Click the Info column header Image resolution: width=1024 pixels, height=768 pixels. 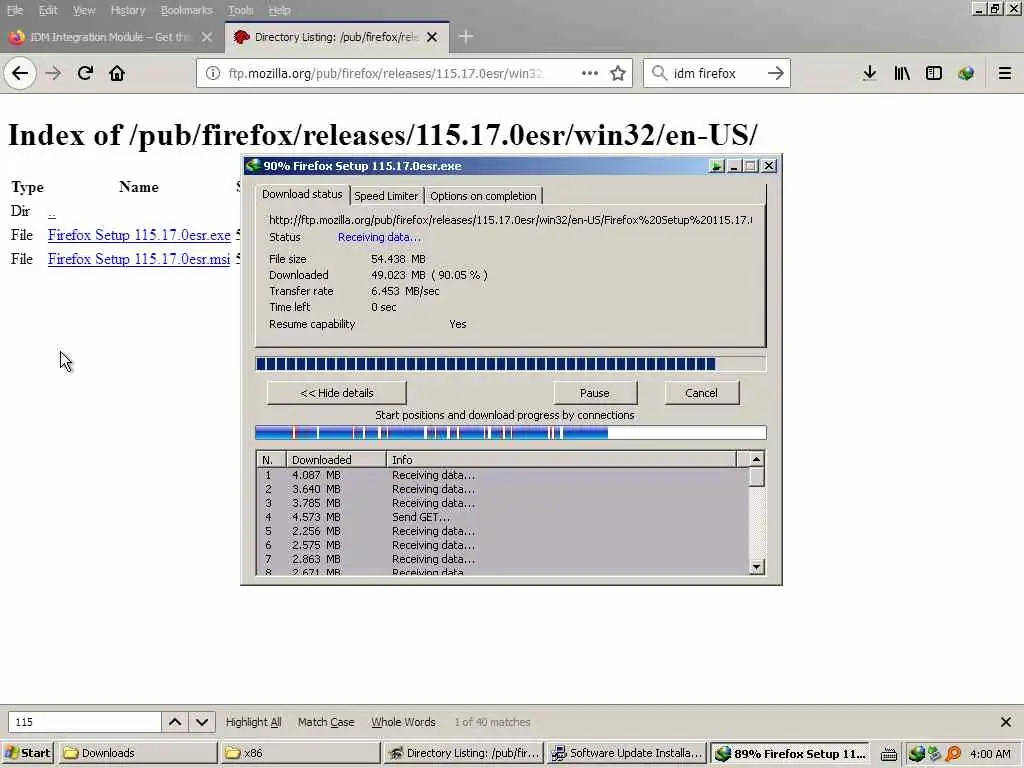[x=561, y=460]
